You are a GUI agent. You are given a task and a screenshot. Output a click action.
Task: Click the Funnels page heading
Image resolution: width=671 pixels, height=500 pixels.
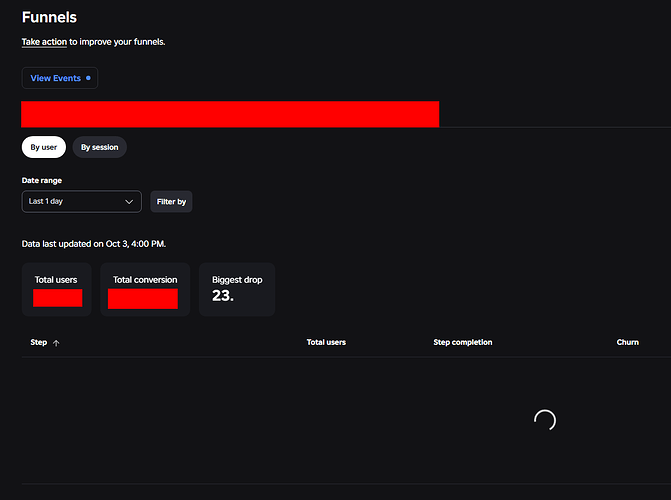[49, 18]
